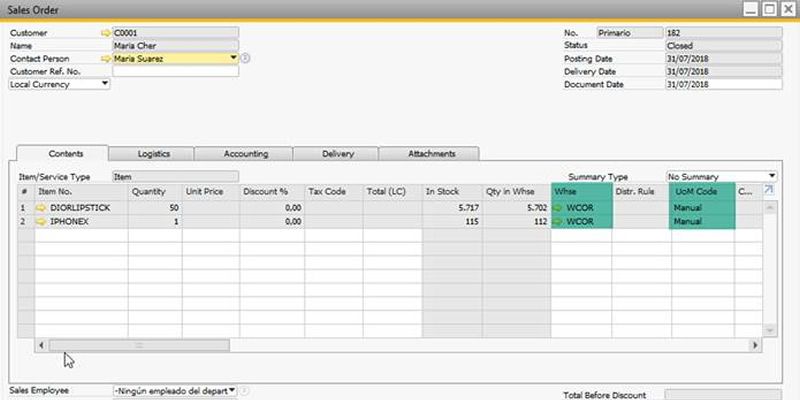Expand the Sales Employee dropdown

232,391
